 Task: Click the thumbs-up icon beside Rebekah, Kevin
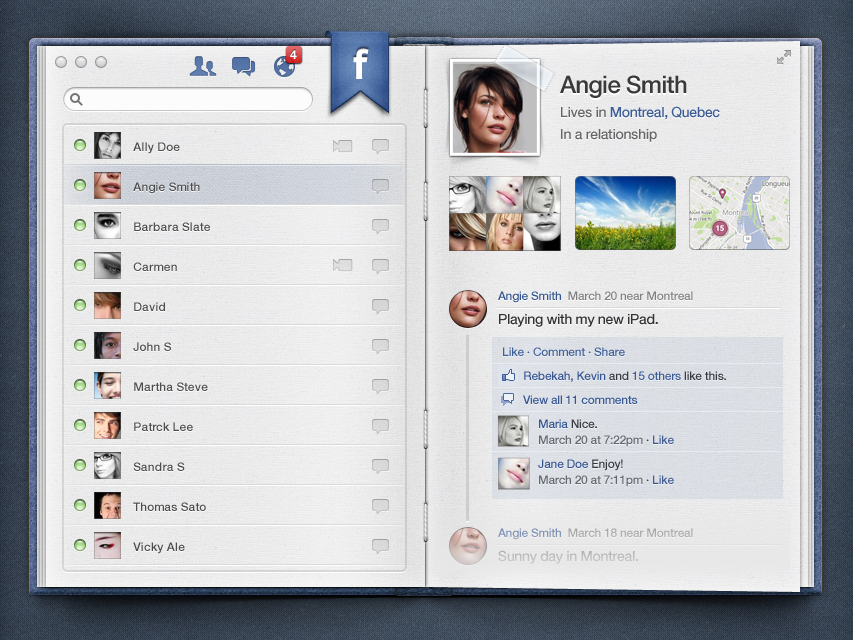pyautogui.click(x=508, y=376)
